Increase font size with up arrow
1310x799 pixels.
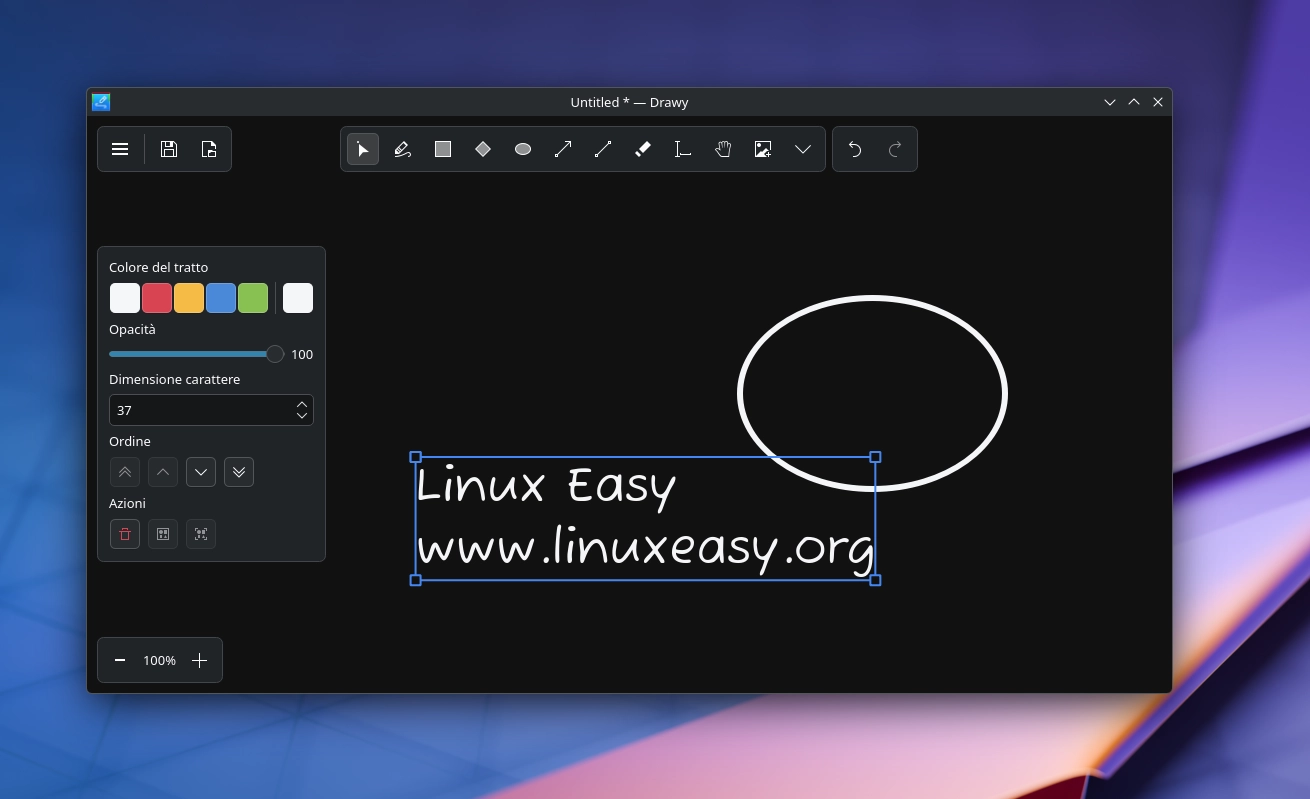(x=302, y=404)
